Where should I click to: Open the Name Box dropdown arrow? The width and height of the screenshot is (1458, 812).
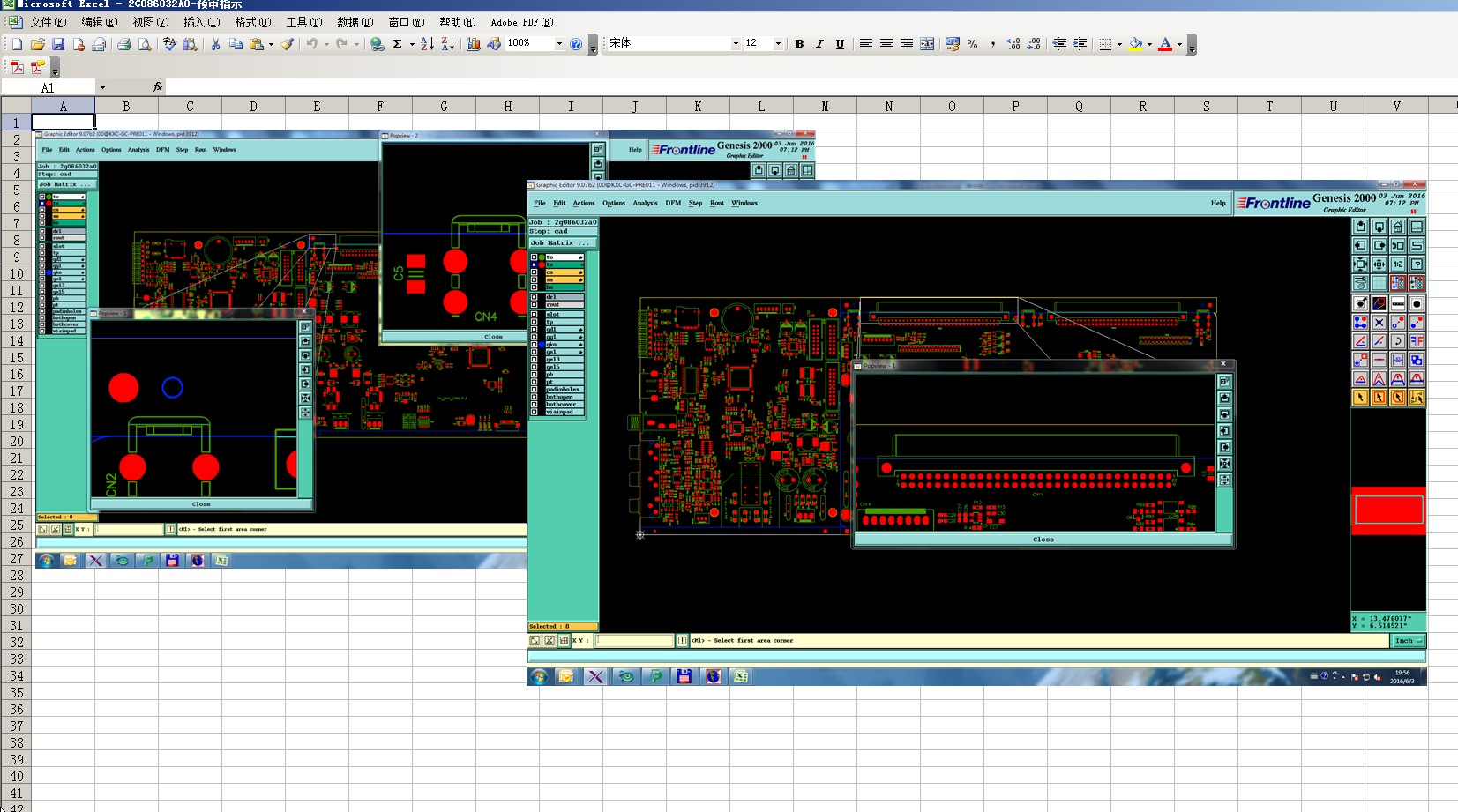(x=102, y=87)
